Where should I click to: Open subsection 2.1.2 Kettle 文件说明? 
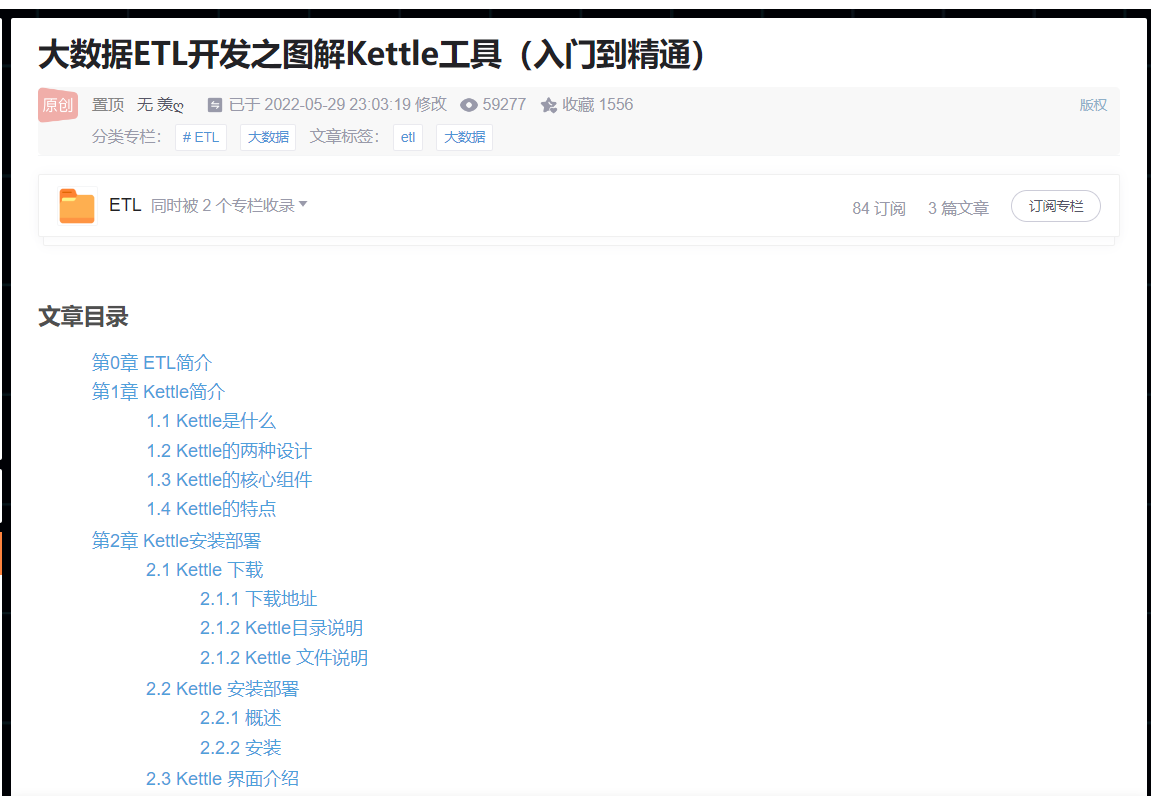(x=284, y=658)
